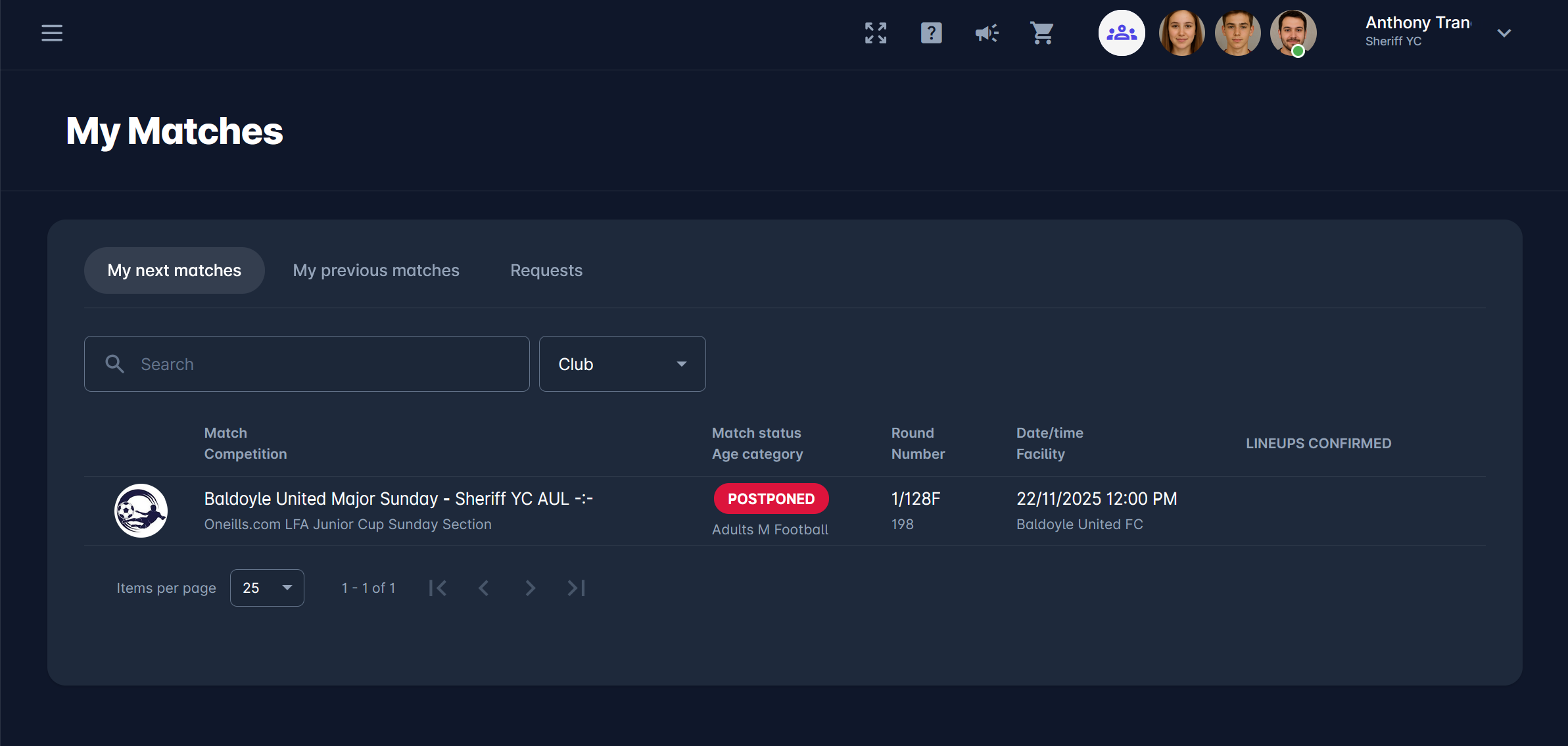The image size is (1568, 746).
Task: Click the purple group people icon
Action: [1122, 33]
